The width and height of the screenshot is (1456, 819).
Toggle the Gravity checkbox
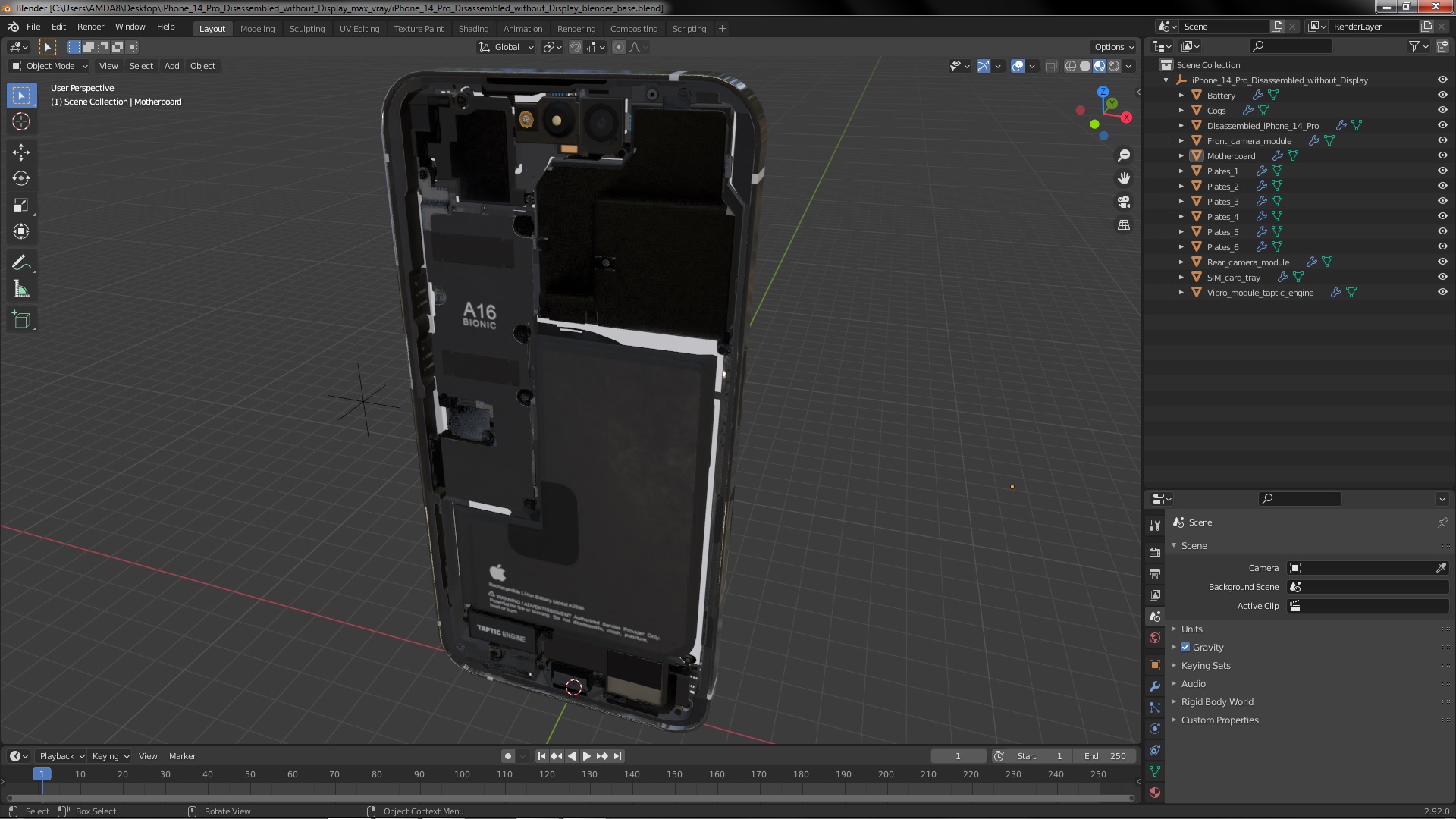click(1185, 648)
